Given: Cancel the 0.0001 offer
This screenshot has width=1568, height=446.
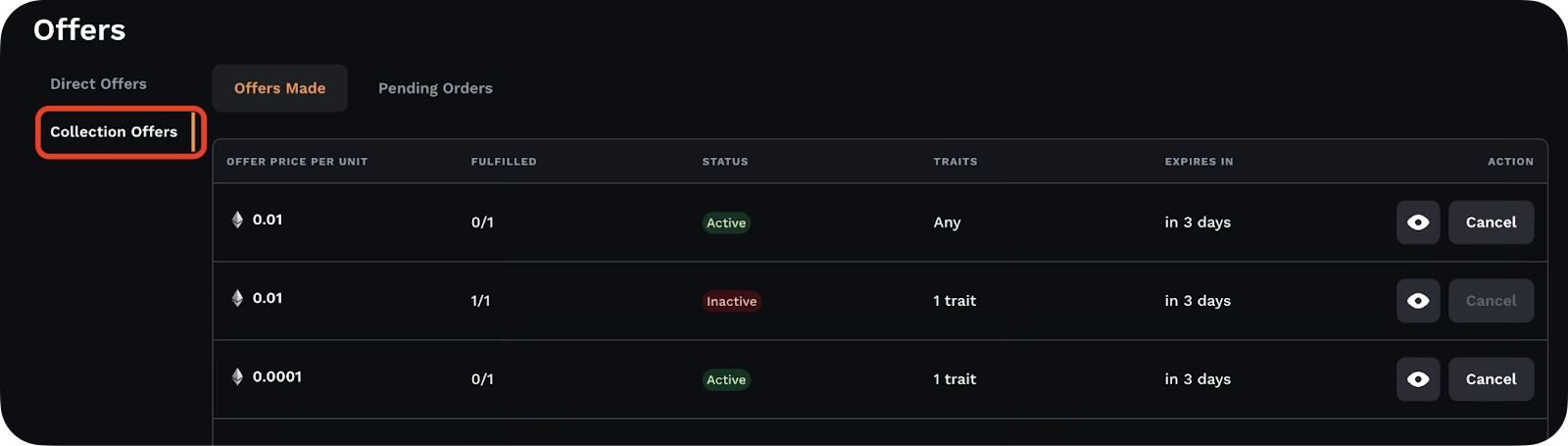Looking at the screenshot, I should tap(1491, 379).
